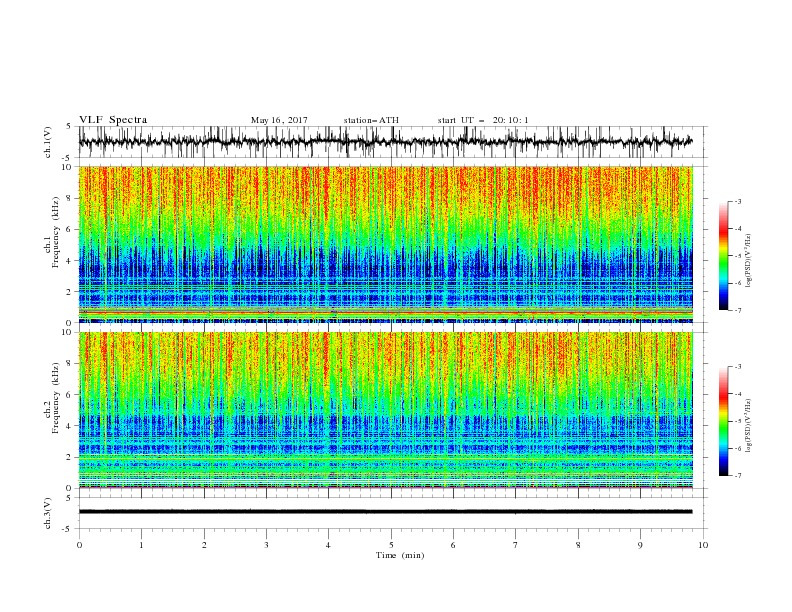Click the "4" kHz tick of ch.1 spectrogram
This screenshot has width=792, height=612.
coord(69,261)
